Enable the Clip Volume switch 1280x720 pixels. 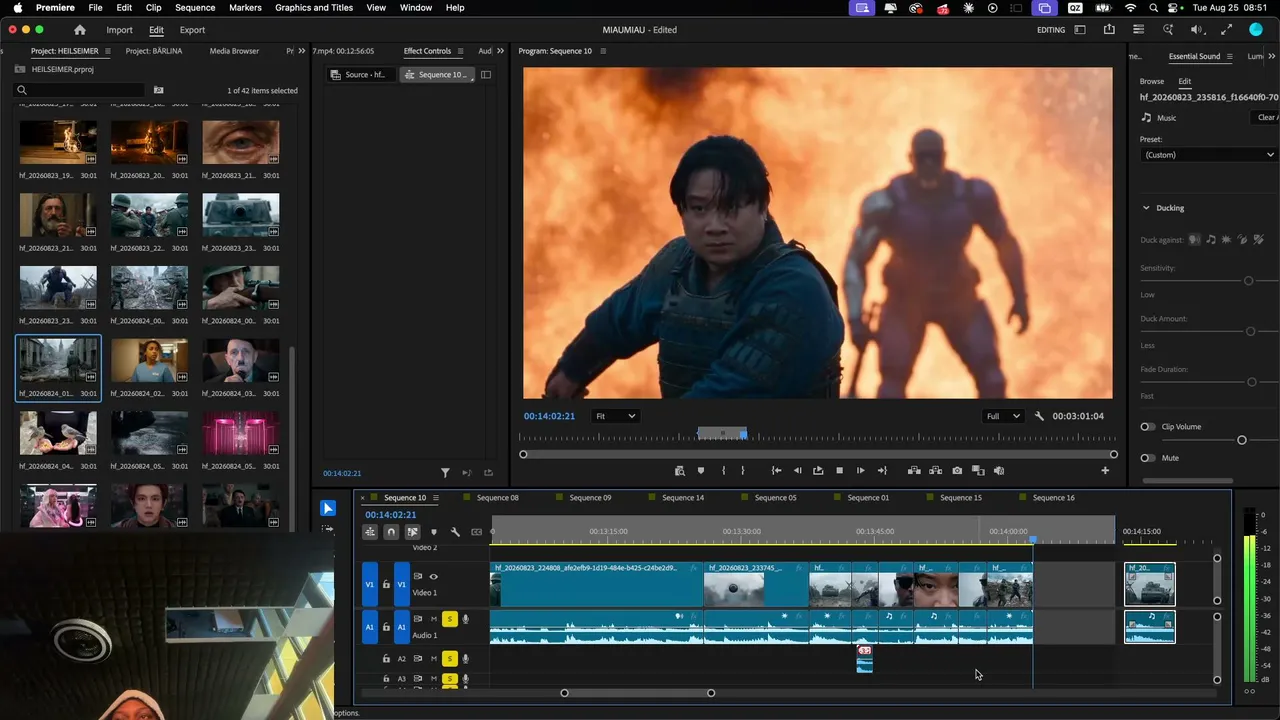(1148, 427)
